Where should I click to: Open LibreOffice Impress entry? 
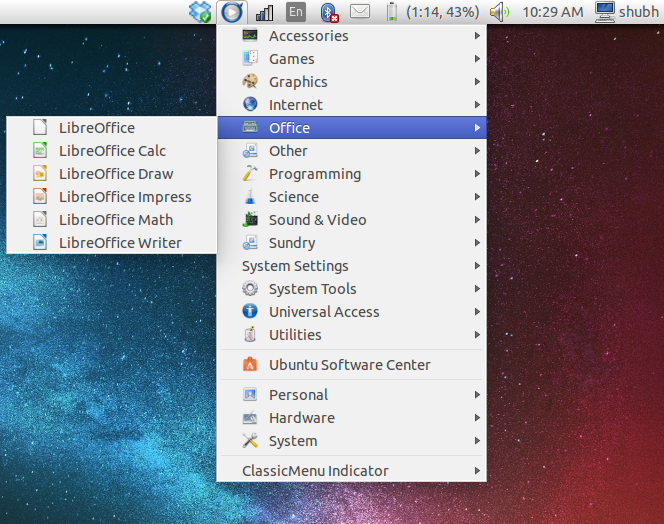point(112,197)
